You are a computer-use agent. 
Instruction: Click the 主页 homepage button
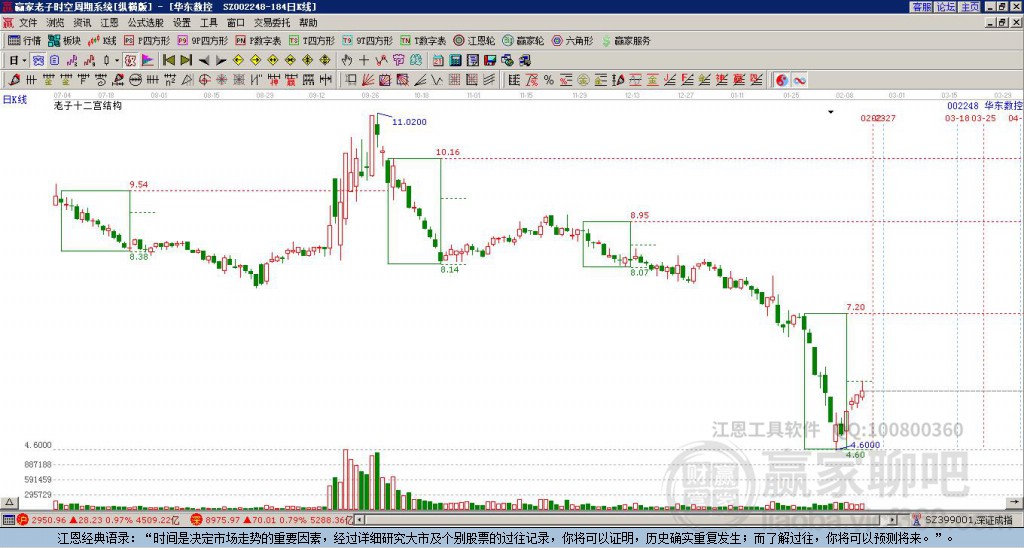coord(970,7)
